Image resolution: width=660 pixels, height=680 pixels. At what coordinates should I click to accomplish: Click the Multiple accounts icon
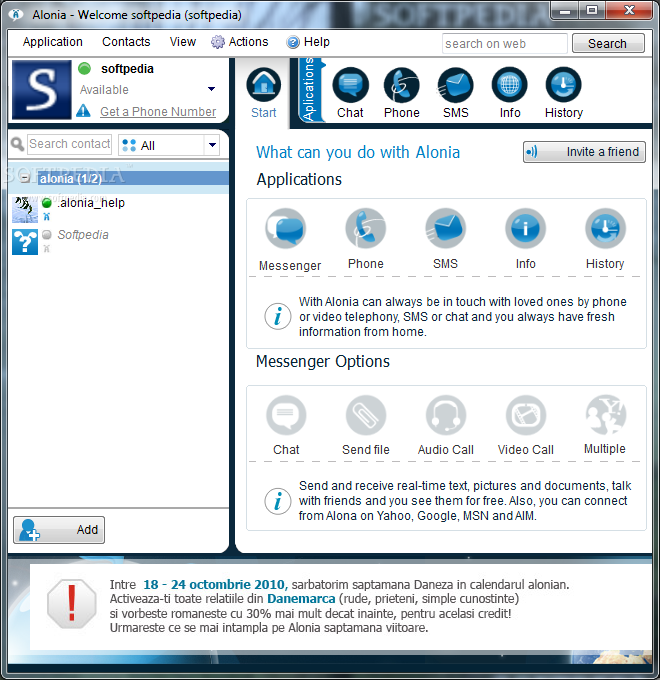coord(605,415)
